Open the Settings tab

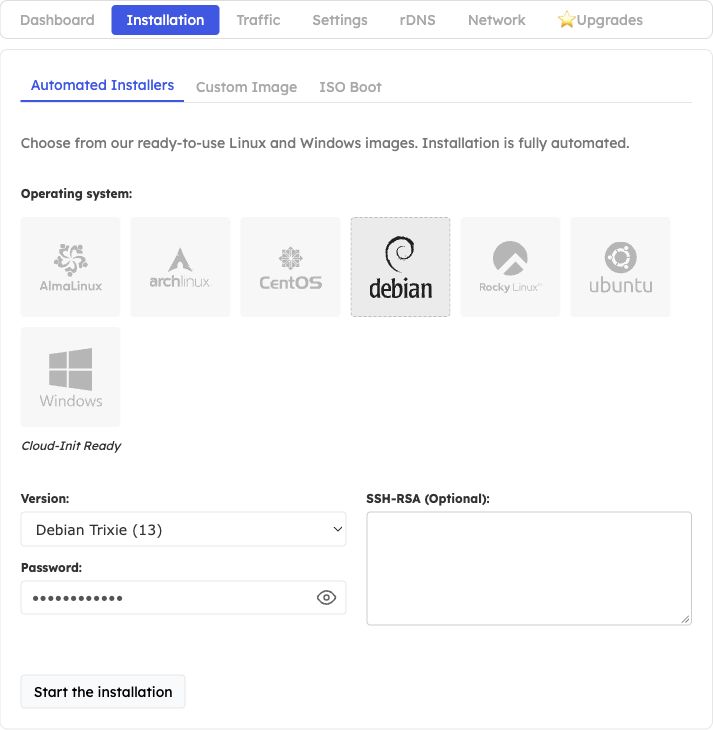(340, 20)
